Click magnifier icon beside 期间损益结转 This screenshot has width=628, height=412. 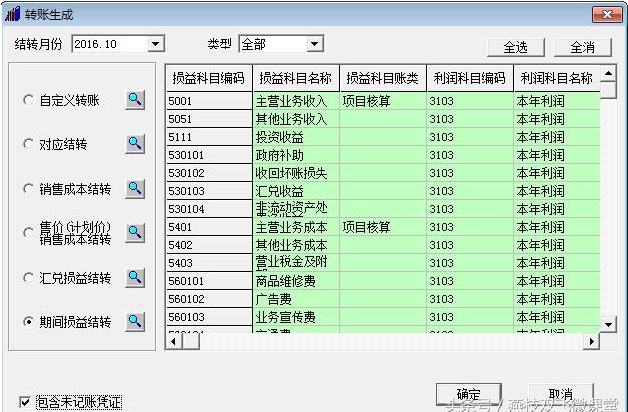[135, 321]
